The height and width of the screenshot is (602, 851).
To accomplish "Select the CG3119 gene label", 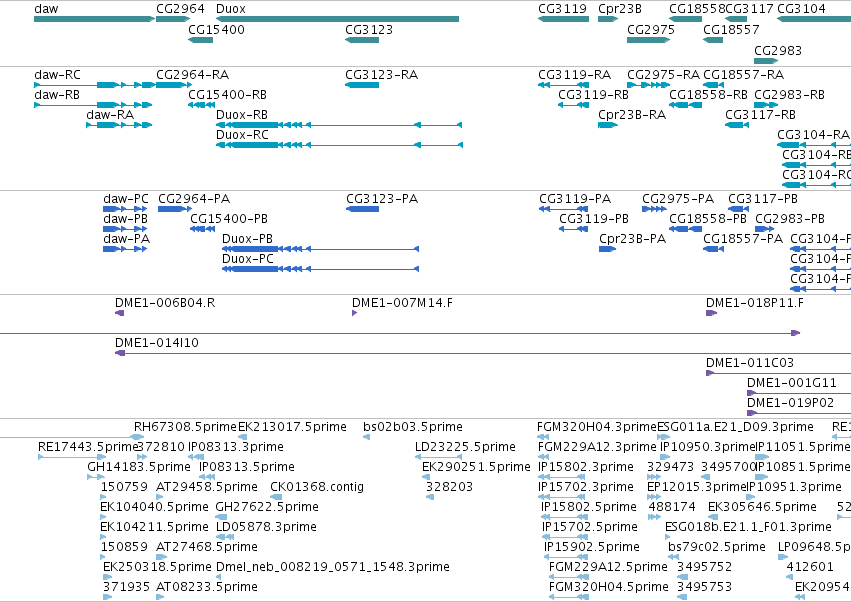I will 562,9.
